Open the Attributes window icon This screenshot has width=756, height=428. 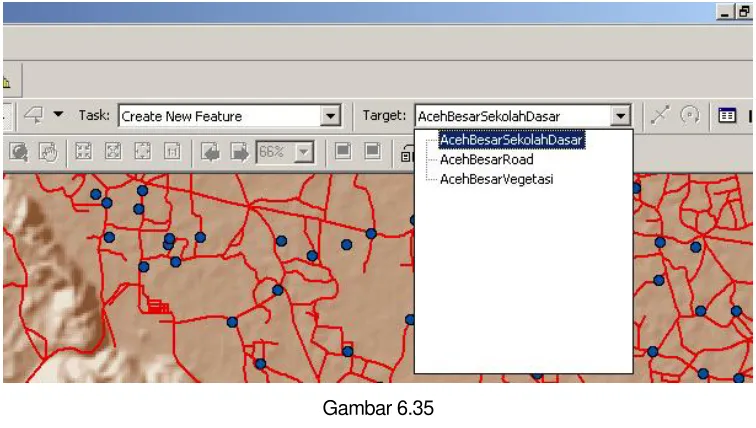point(727,115)
